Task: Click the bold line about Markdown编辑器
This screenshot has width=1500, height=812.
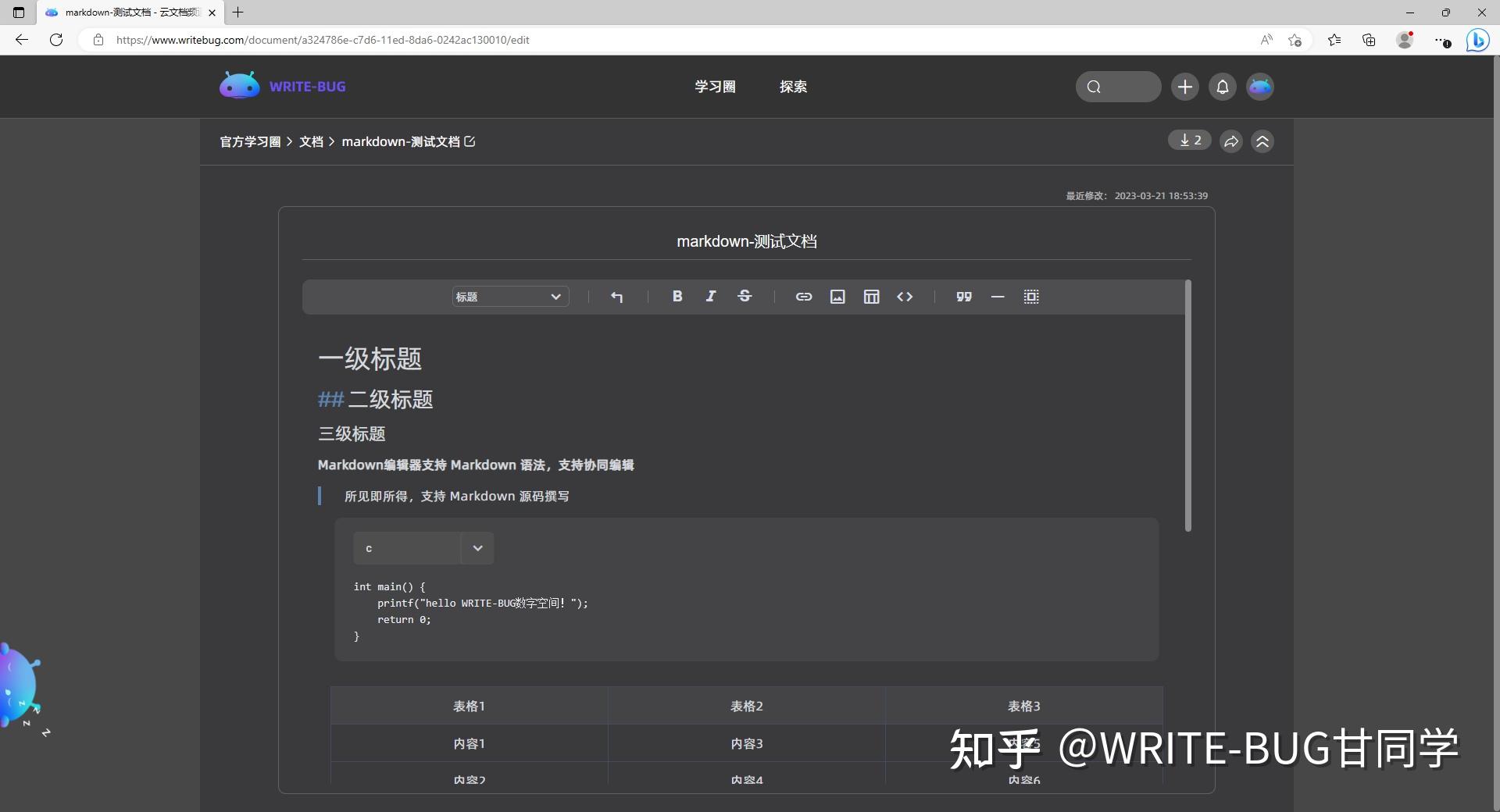Action: (x=476, y=465)
